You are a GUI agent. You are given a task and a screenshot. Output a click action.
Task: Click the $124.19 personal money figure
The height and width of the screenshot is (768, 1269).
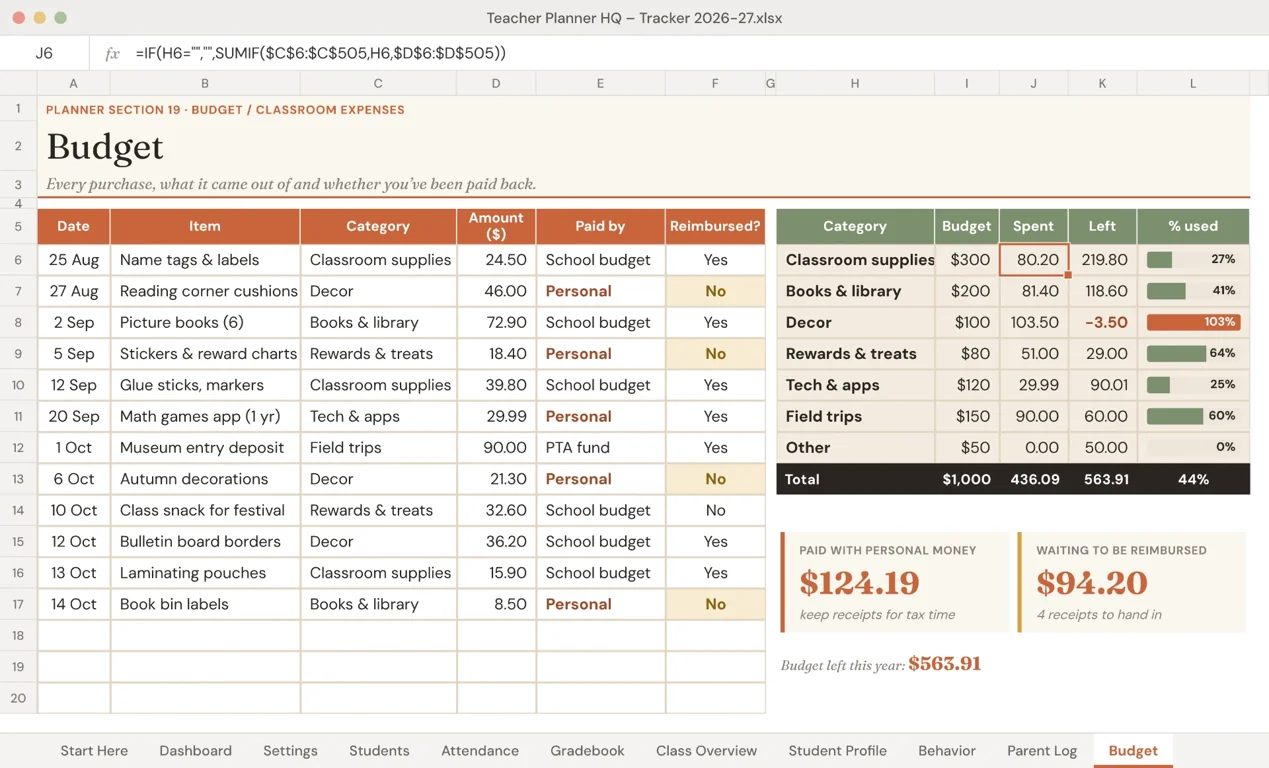[x=859, y=582]
